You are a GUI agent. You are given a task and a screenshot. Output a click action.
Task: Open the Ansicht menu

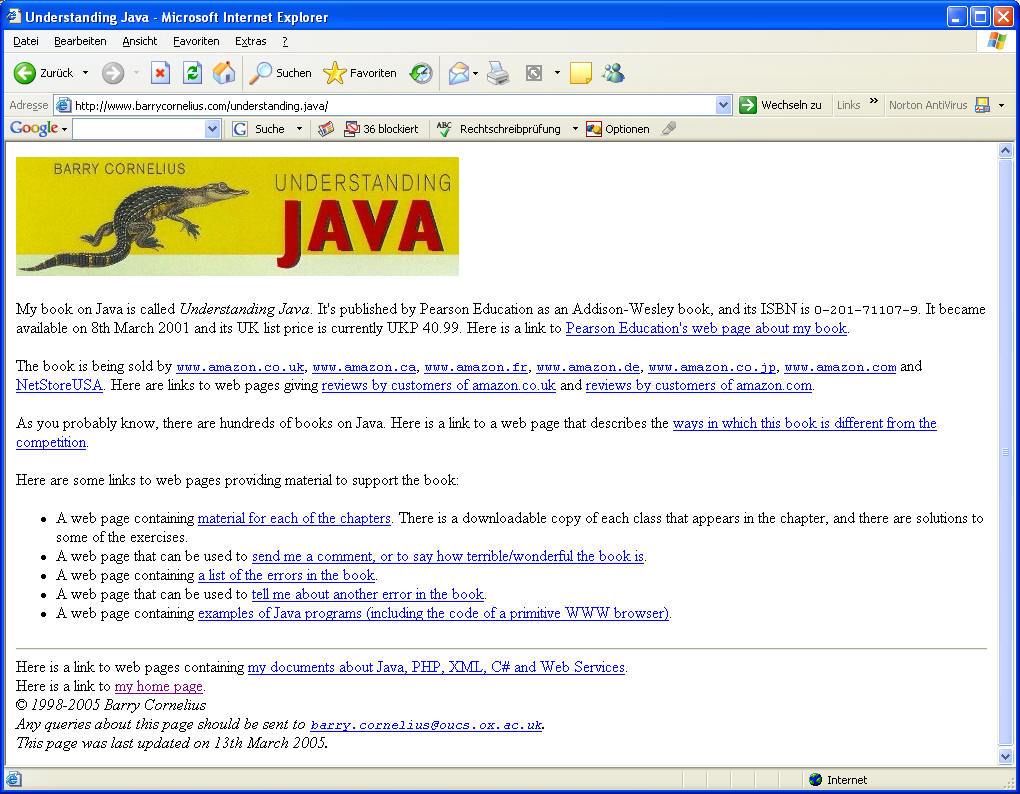[x=140, y=41]
